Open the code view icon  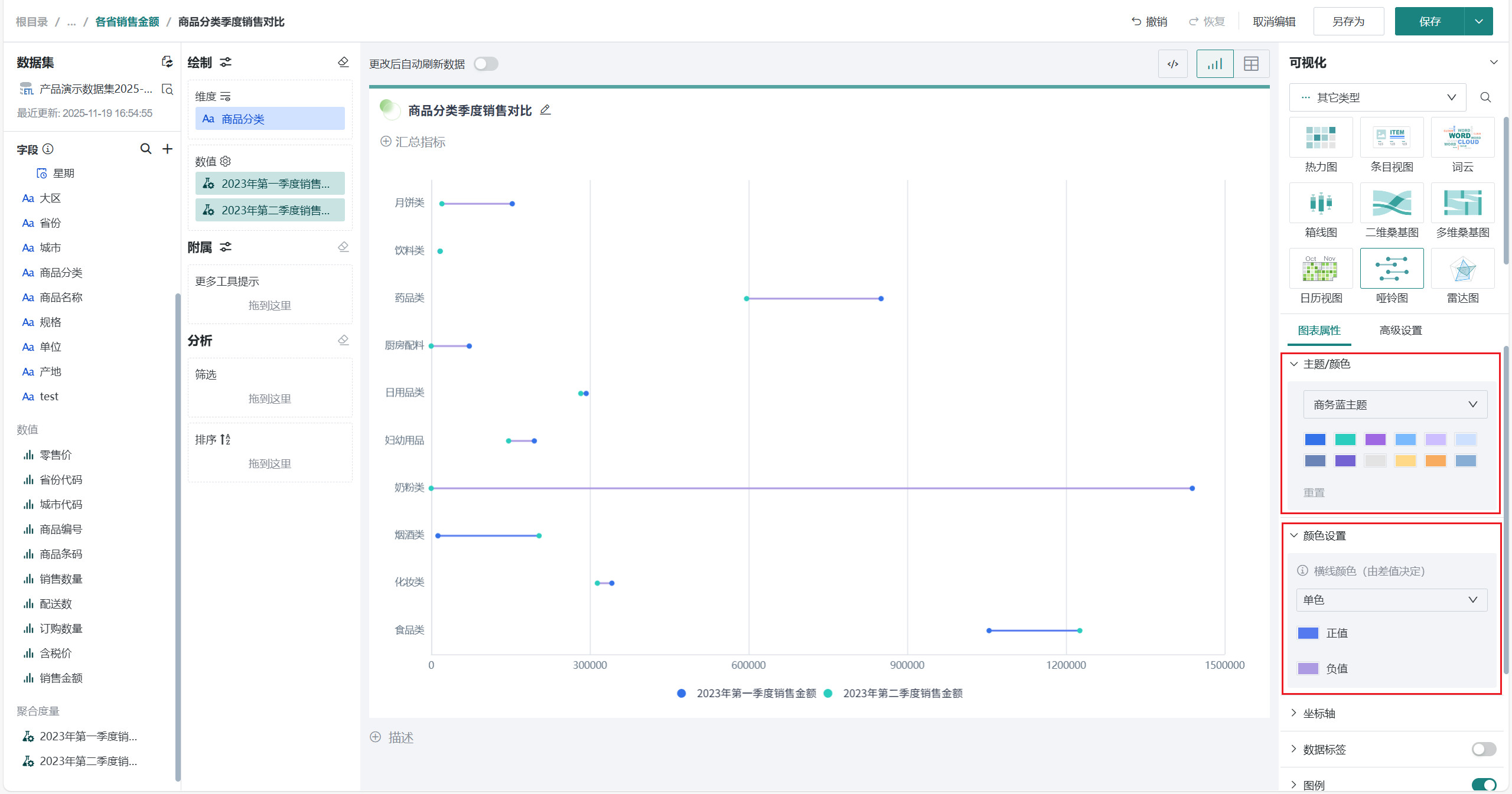[1173, 64]
